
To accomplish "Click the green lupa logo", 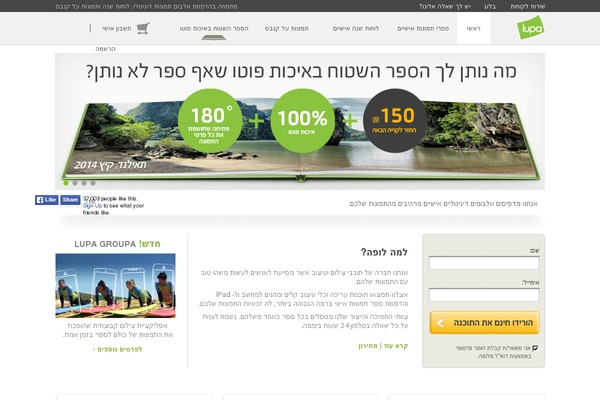I will tap(530, 27).
